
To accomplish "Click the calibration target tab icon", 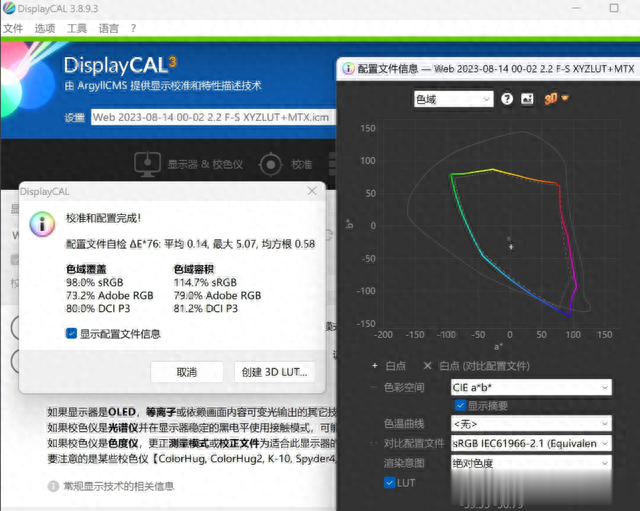I will (x=270, y=164).
